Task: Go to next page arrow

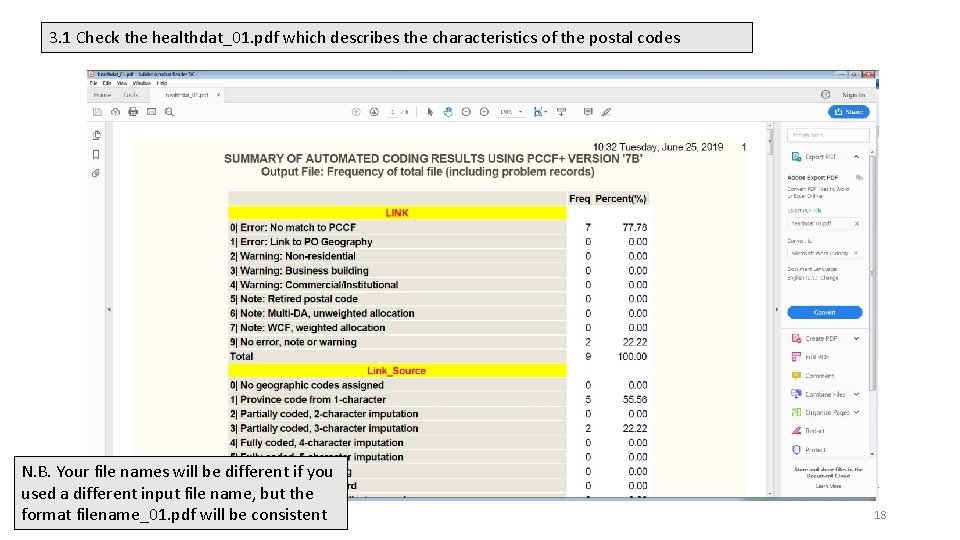Action: tap(374, 112)
